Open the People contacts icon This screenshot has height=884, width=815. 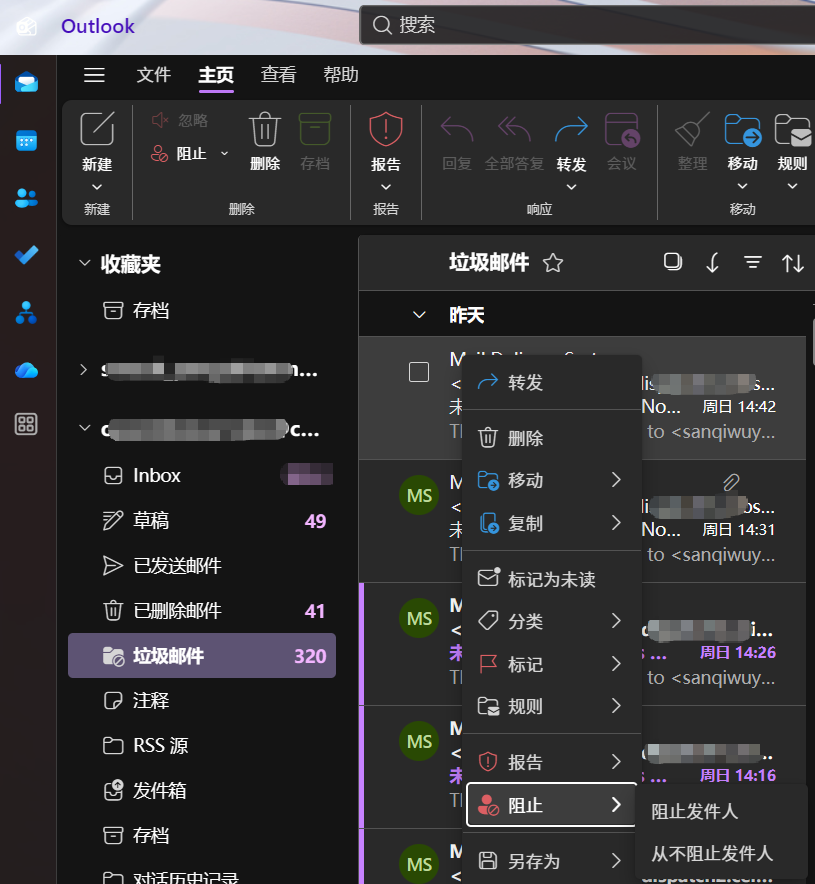click(27, 197)
